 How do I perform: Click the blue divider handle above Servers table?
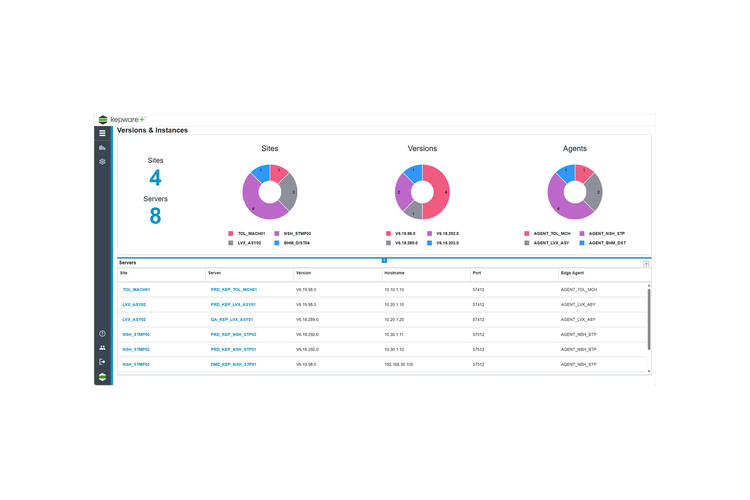pos(384,260)
